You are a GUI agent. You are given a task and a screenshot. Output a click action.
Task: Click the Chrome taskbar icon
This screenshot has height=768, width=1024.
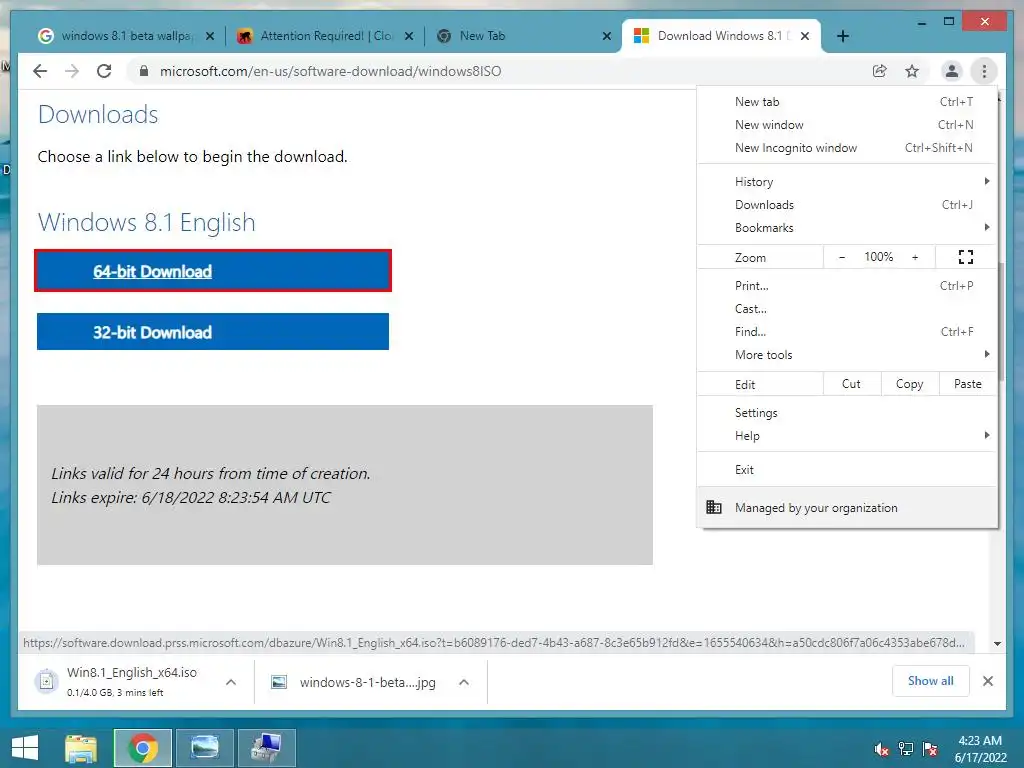coord(143,748)
